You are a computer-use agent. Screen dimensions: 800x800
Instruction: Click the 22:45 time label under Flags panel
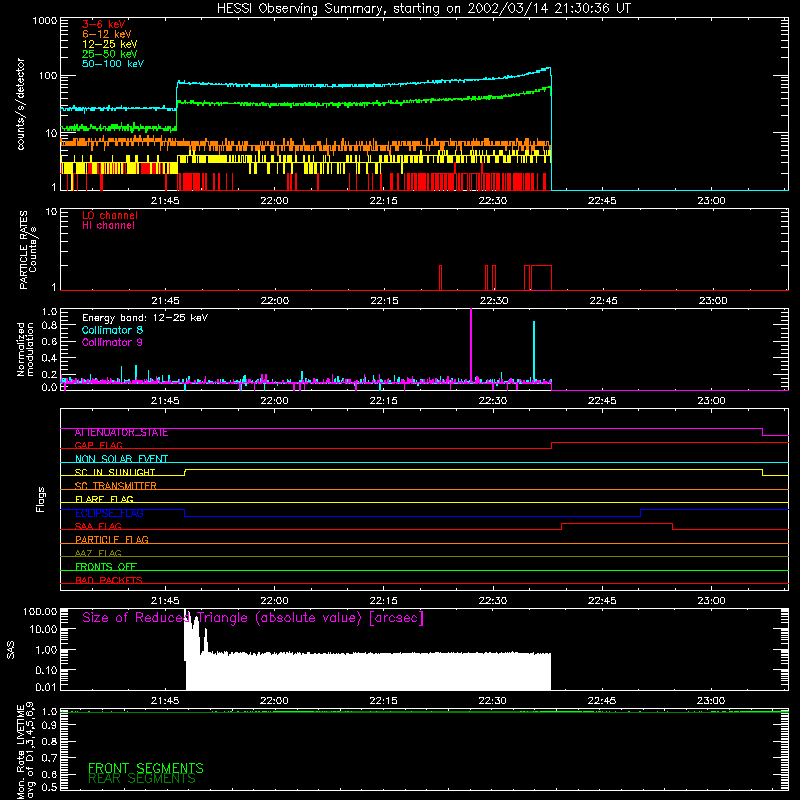click(602, 601)
